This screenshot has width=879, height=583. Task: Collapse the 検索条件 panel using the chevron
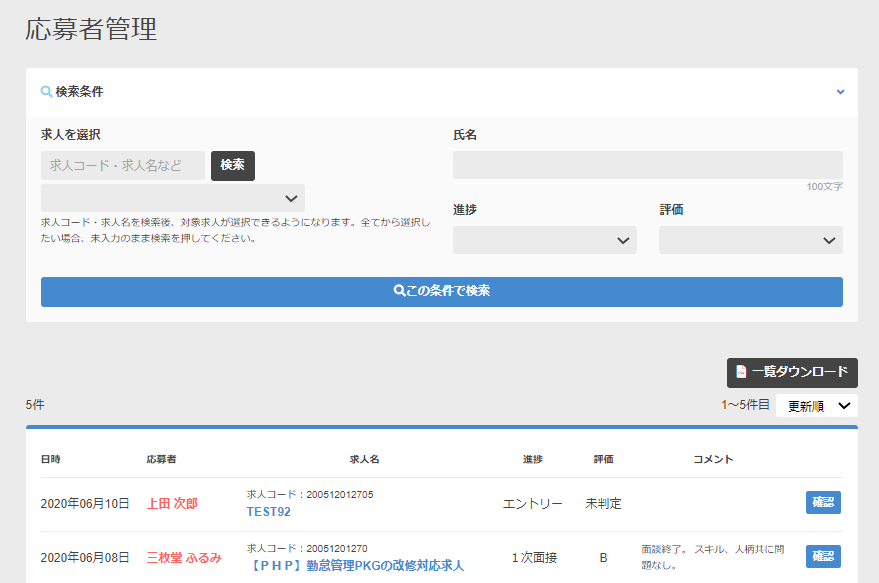840,91
